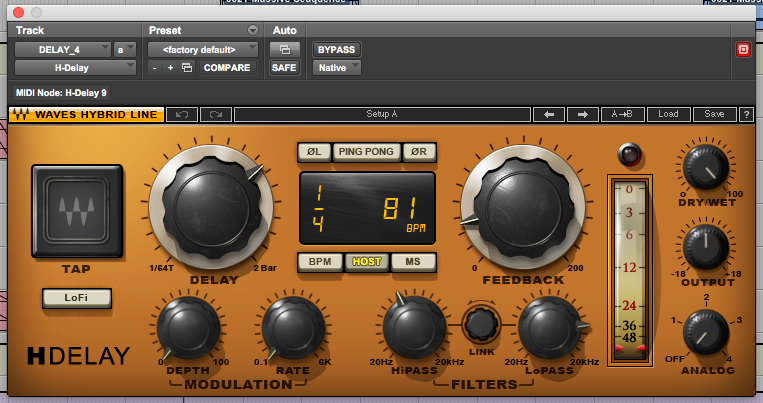This screenshot has width=763, height=403.
Task: Close the plug-in window red button
Action: point(18,12)
